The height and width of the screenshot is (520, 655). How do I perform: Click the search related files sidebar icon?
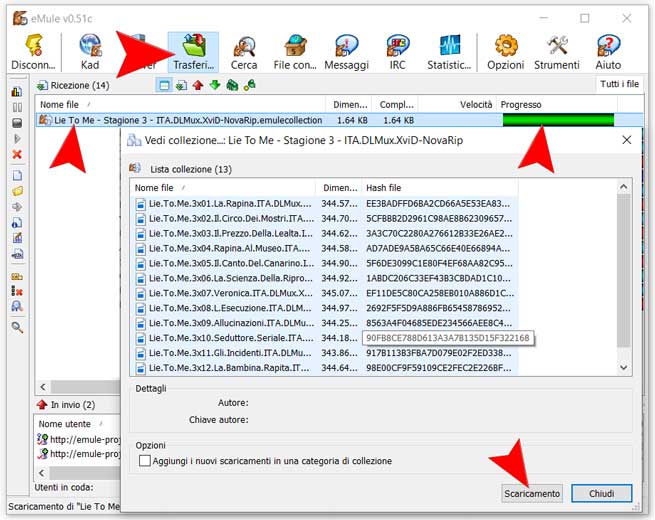pos(17,307)
